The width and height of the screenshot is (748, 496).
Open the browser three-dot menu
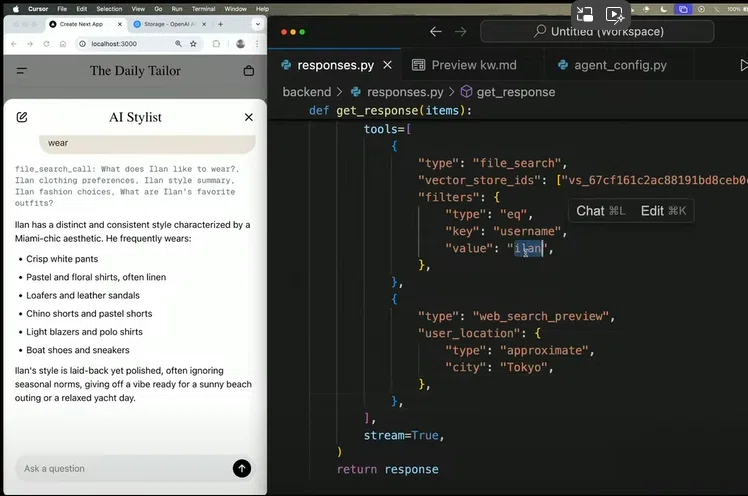coord(257,44)
